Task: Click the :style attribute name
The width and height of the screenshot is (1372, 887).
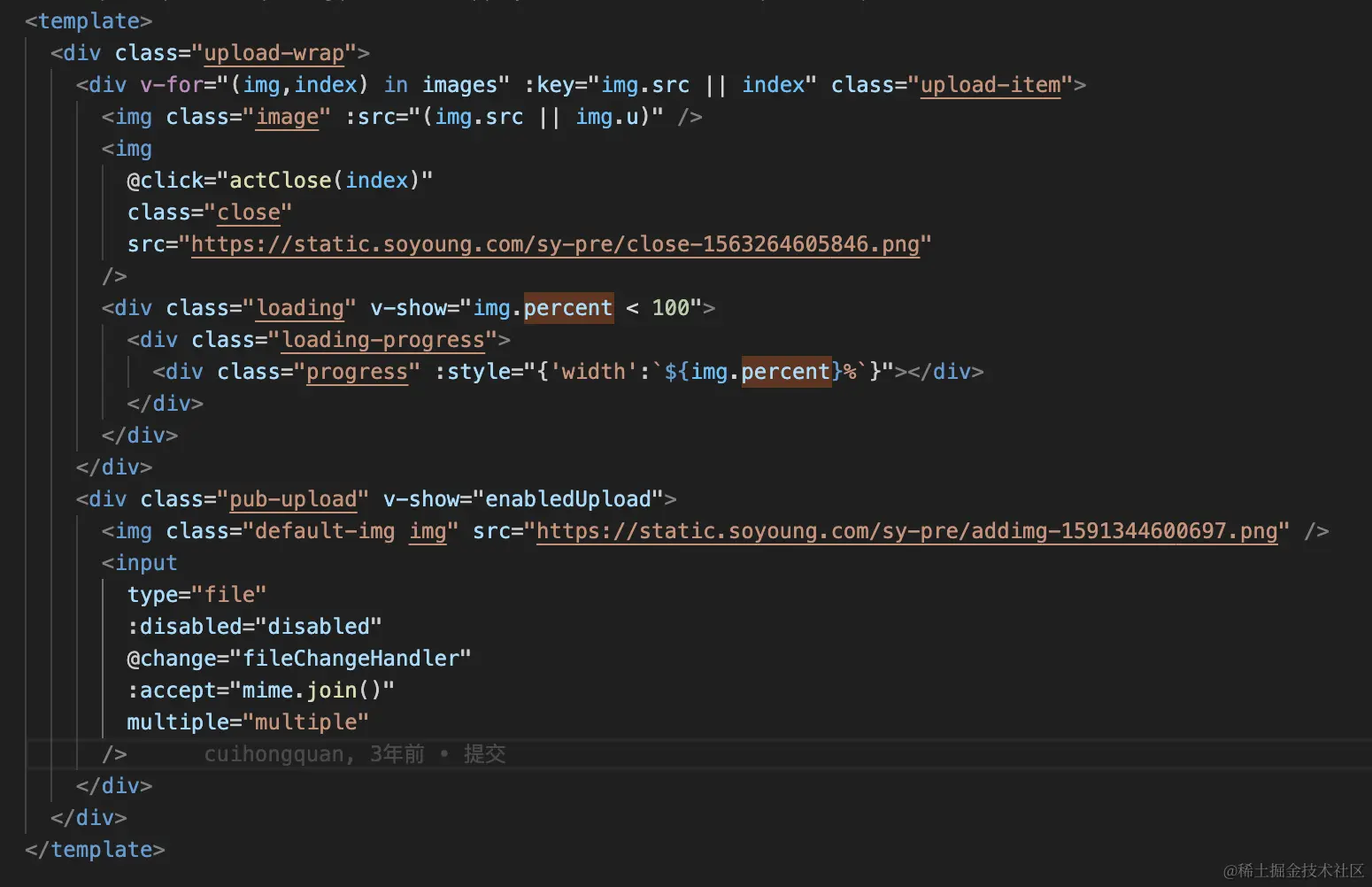Action: [472, 372]
